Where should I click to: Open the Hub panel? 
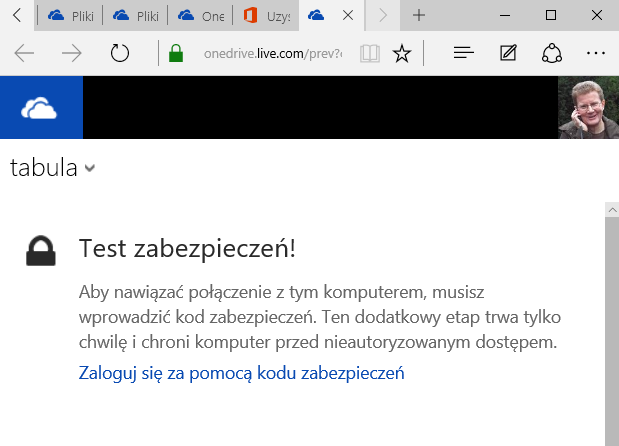coord(463,53)
